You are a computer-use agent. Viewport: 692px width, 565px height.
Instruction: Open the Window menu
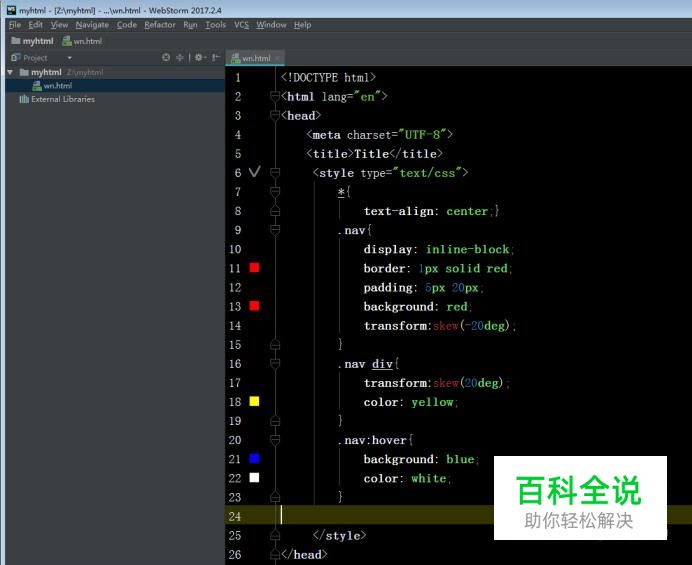coord(271,25)
